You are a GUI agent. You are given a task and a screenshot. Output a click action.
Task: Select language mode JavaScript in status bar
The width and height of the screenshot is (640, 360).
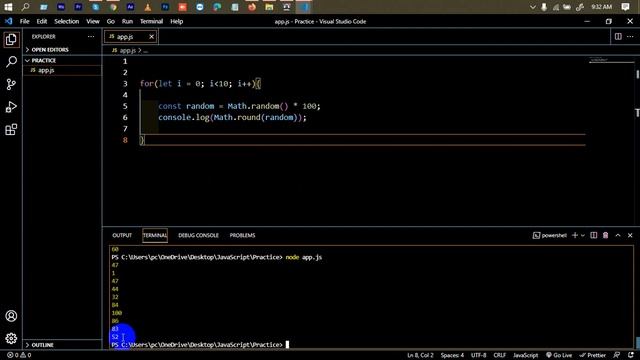click(525, 355)
